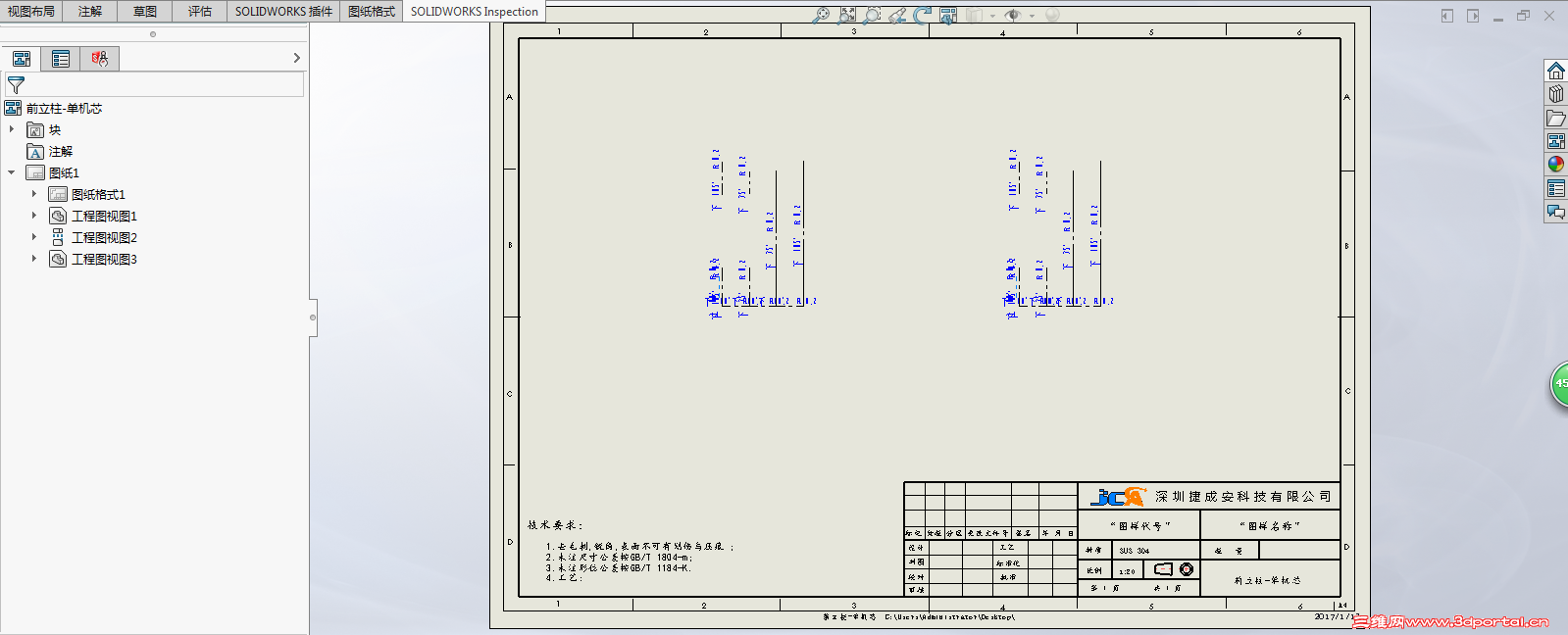Open the File Explorer pane

tap(1556, 118)
